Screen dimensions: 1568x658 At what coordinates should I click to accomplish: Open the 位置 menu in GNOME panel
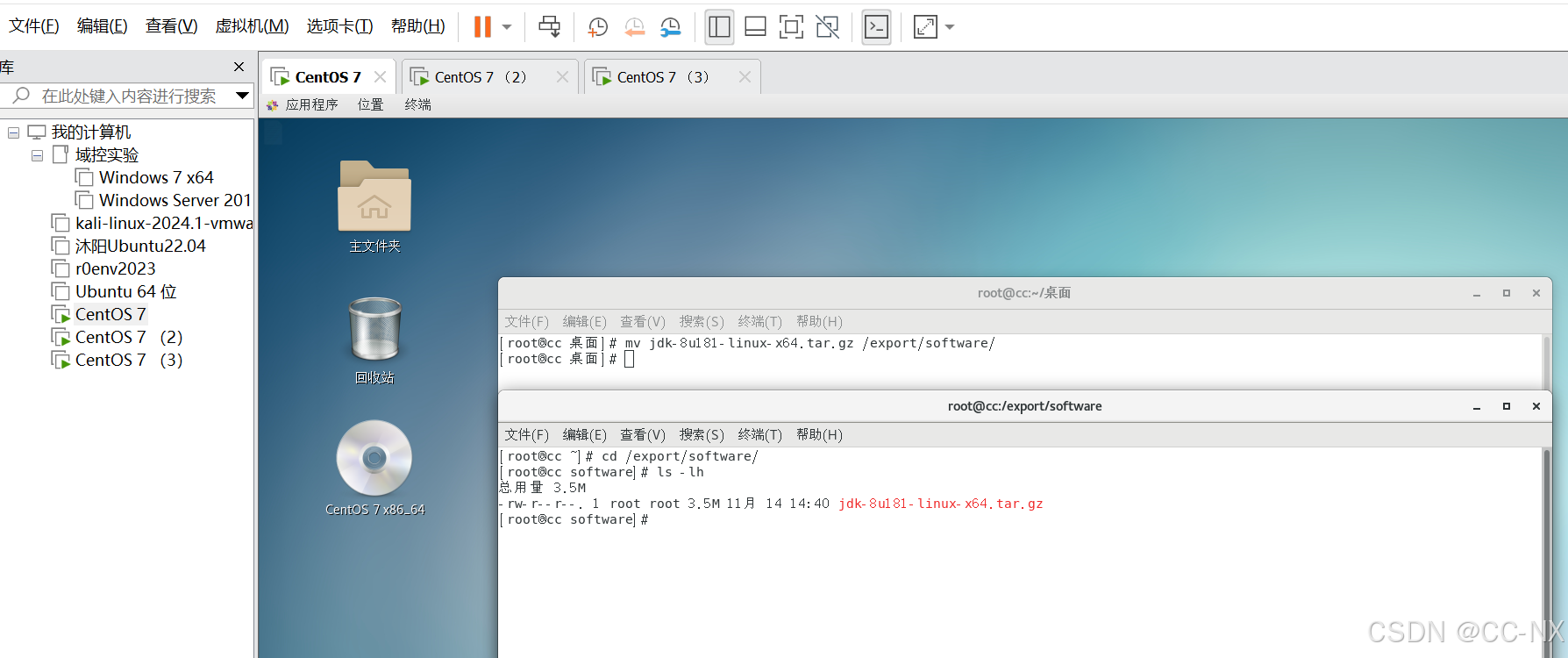click(371, 104)
